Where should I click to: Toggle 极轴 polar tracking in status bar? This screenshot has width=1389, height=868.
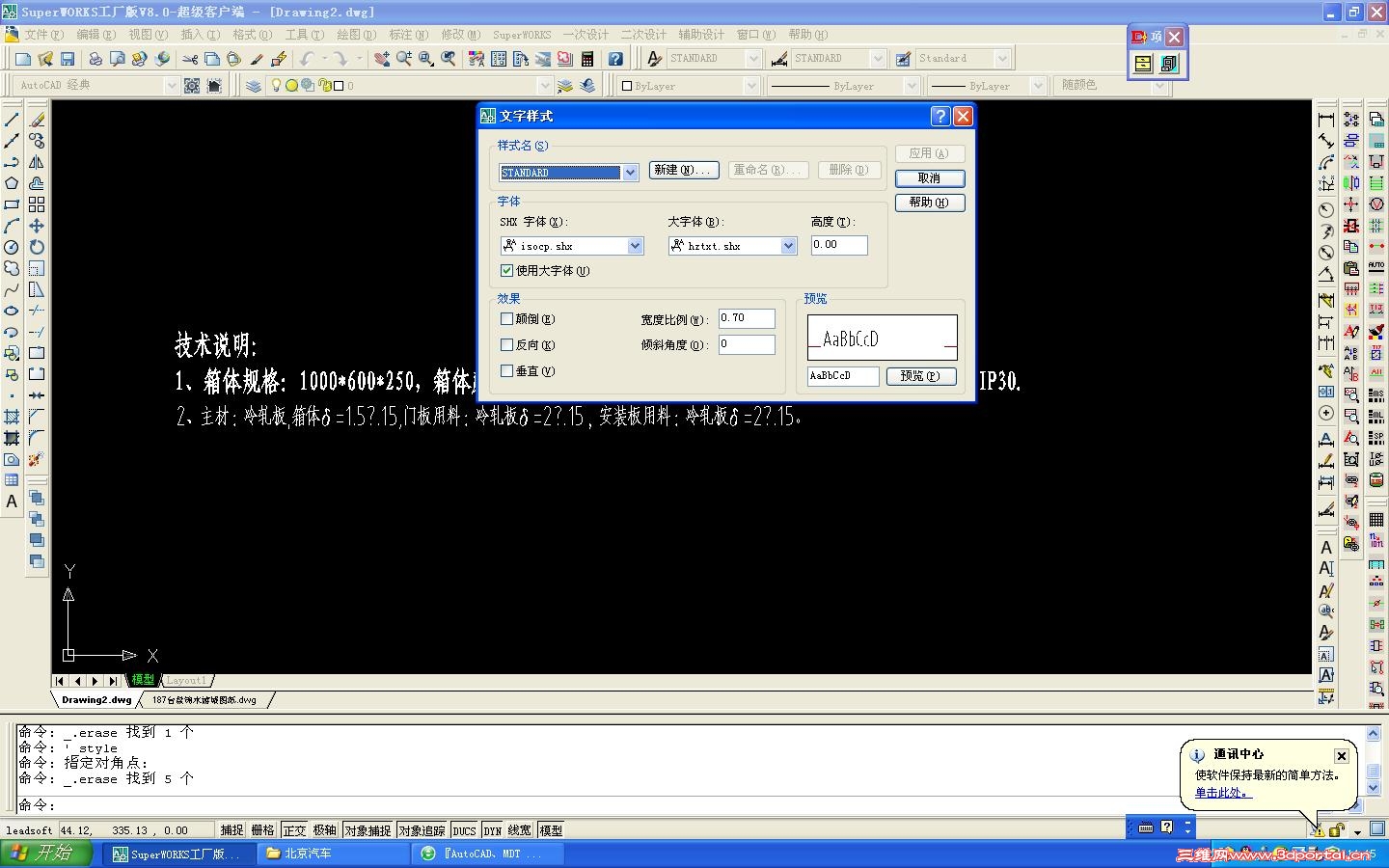click(x=325, y=830)
